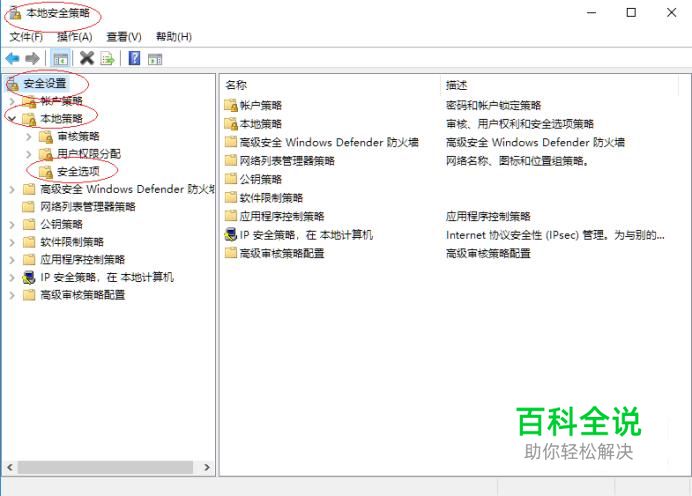The image size is (692, 496).
Task: Collapse the 本地策略 tree node
Action: (x=12, y=119)
